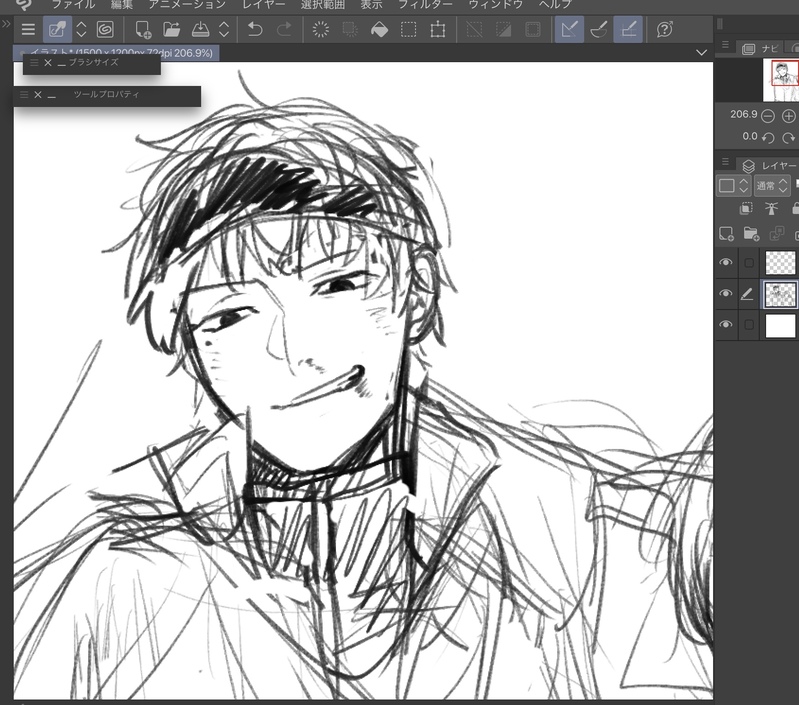Click the Invert Selection icon
Viewport: 799px width, 705px height.
coord(503,30)
